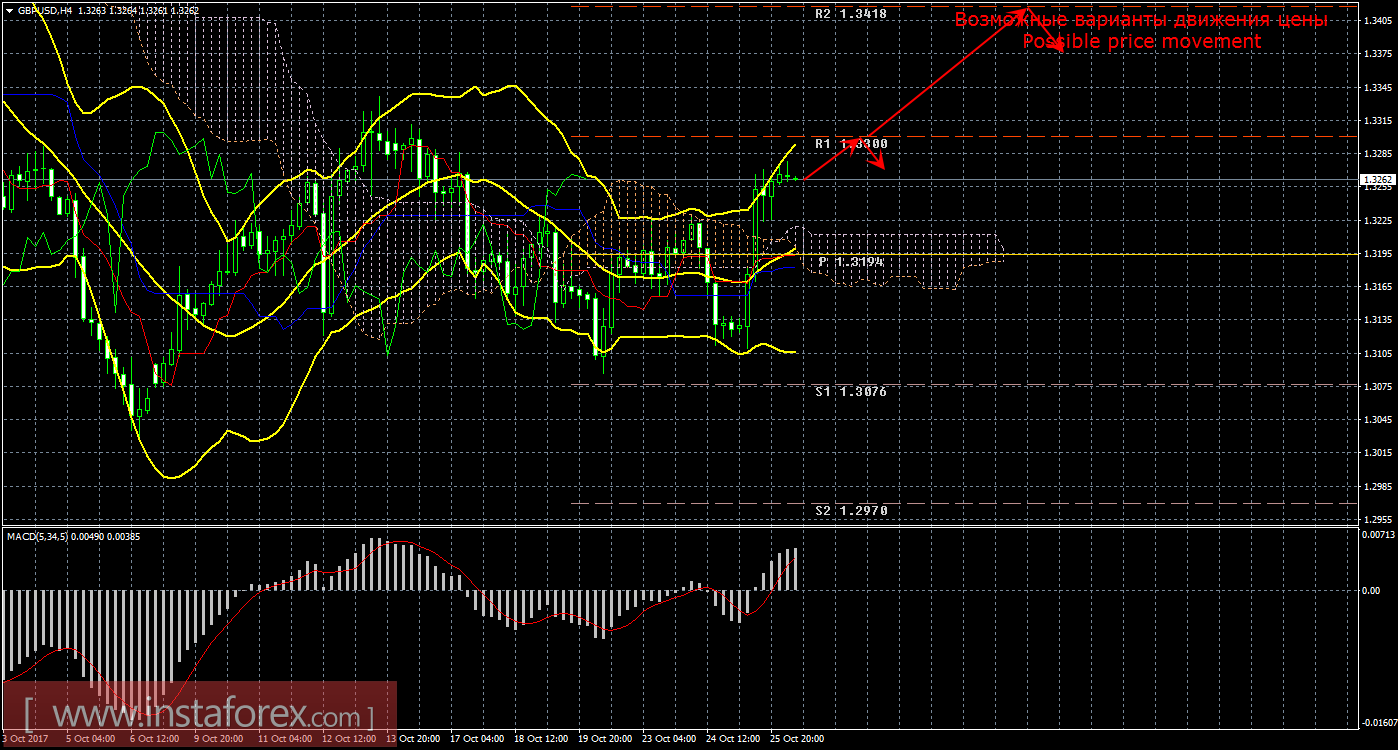Click the 3 Oct 2017 date label
Screen dimensions: 1398x750
coord(25,741)
